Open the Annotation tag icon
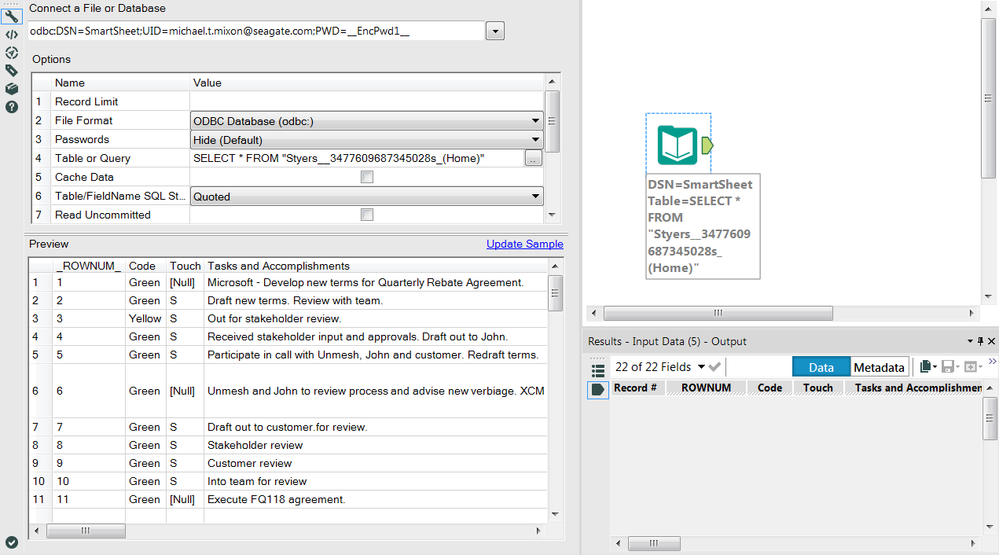The width and height of the screenshot is (999, 555). pyautogui.click(x=11, y=70)
